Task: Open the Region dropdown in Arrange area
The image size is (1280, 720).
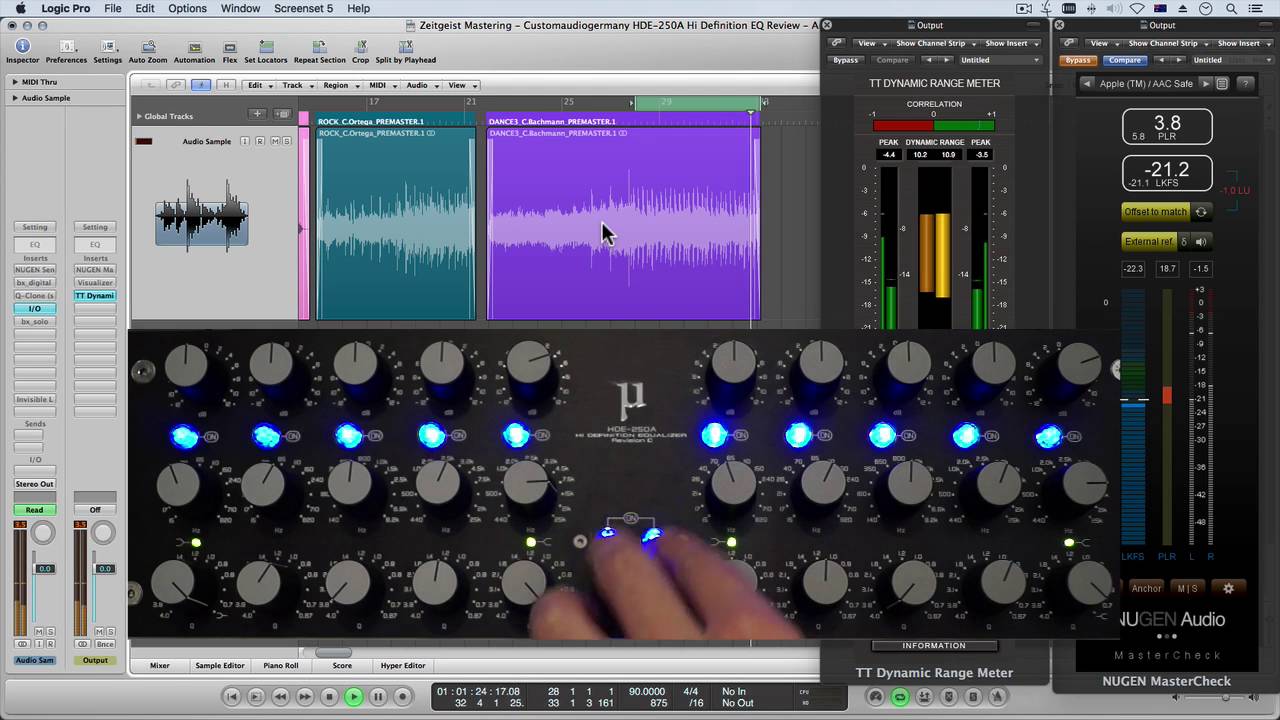Action: tap(340, 85)
